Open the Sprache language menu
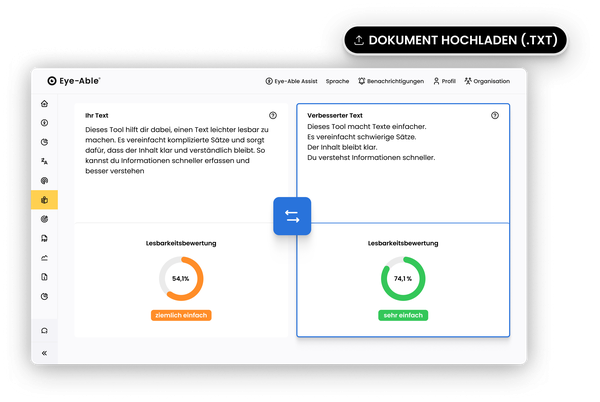600x402 pixels. 337,81
